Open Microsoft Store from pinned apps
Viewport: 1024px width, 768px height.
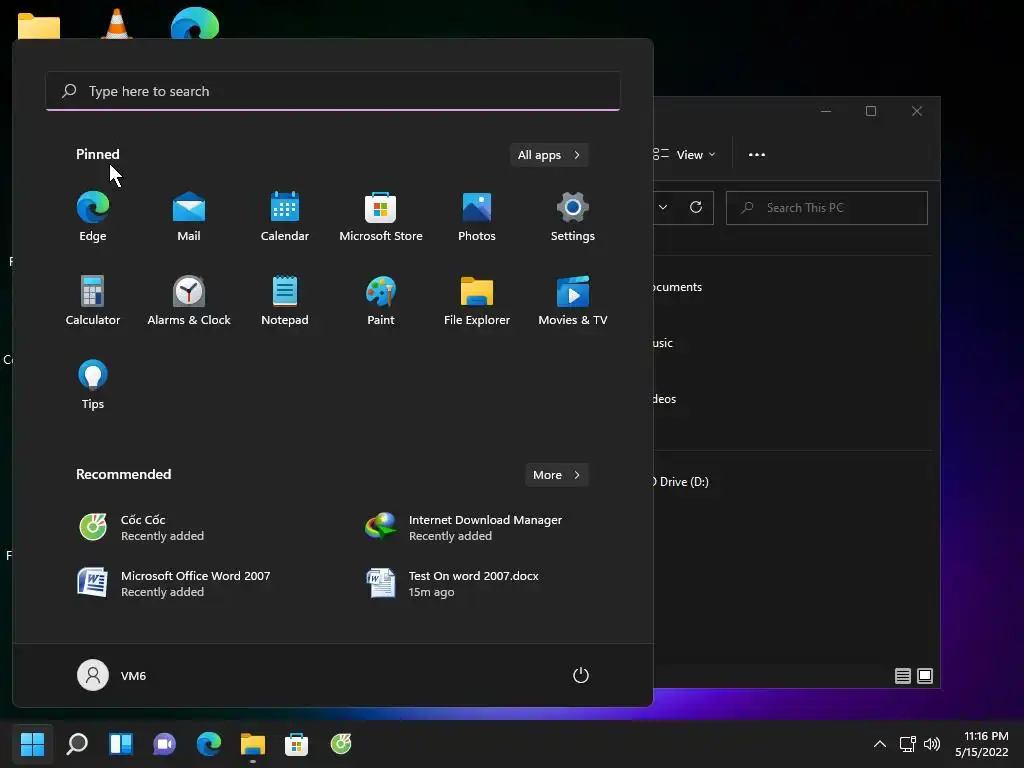pos(381,217)
